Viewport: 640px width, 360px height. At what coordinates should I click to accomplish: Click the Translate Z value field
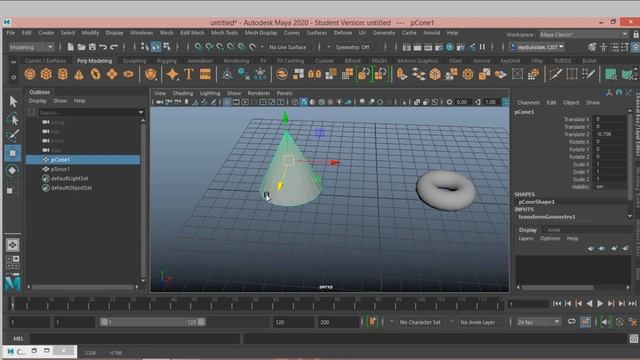610,134
